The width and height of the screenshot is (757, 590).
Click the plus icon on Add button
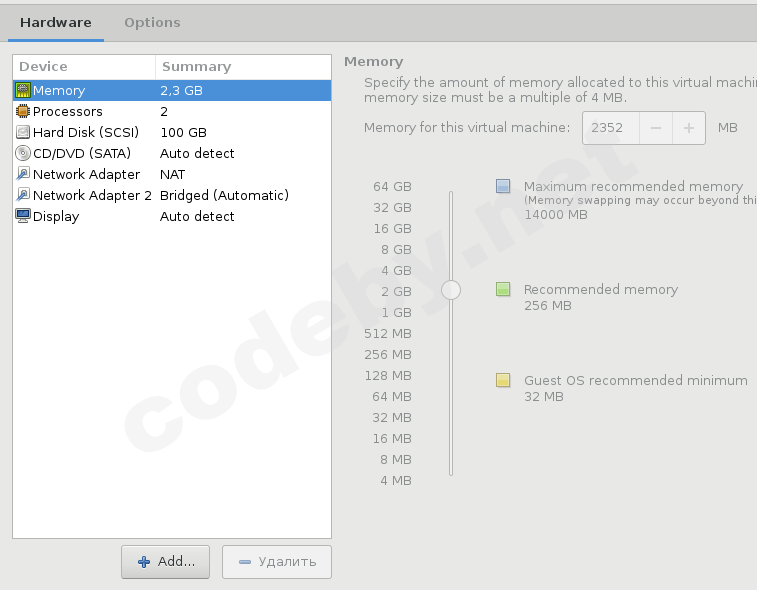tap(144, 562)
